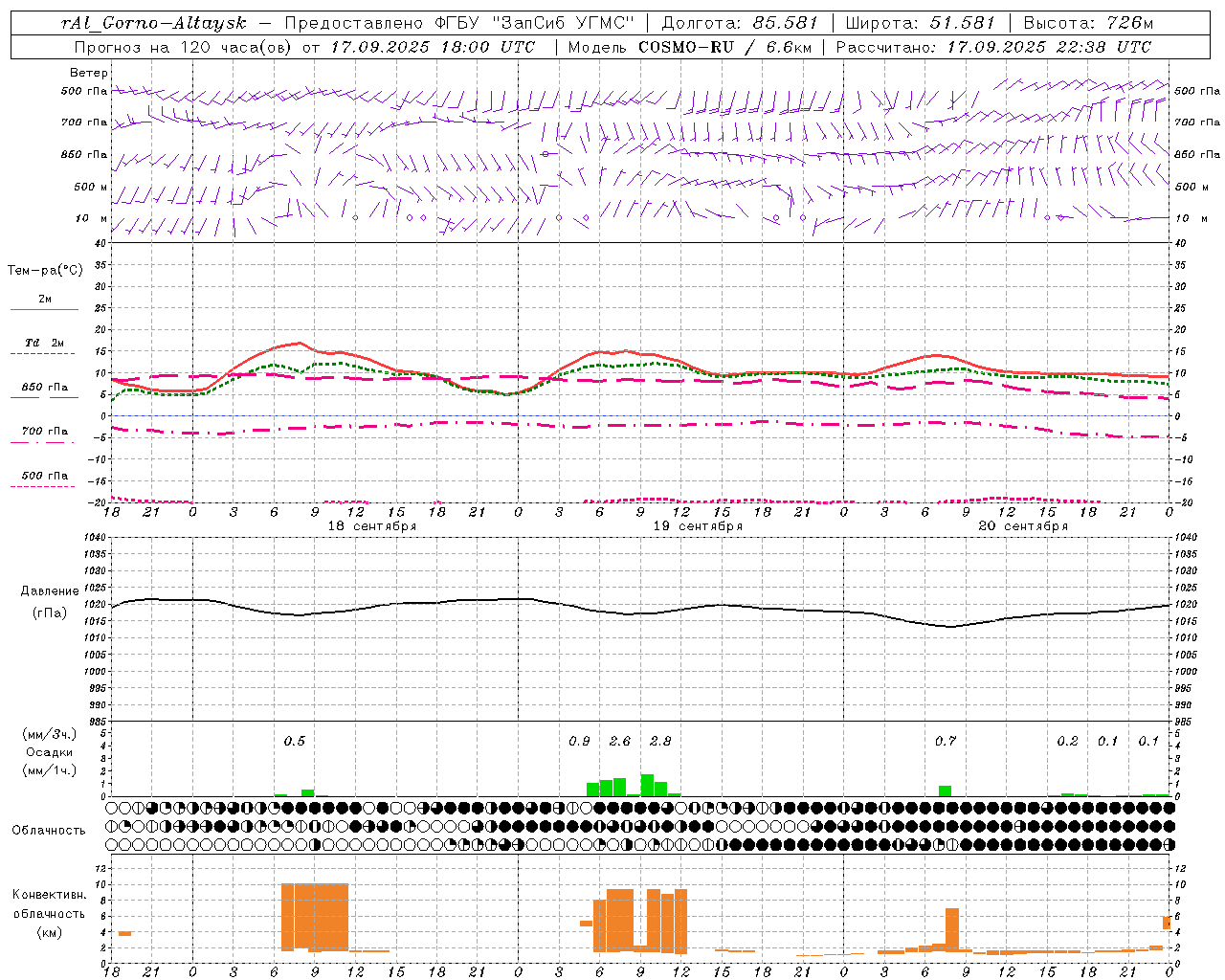Click the forecast length "Прогноз на 120 часа(ов)"

point(185,46)
